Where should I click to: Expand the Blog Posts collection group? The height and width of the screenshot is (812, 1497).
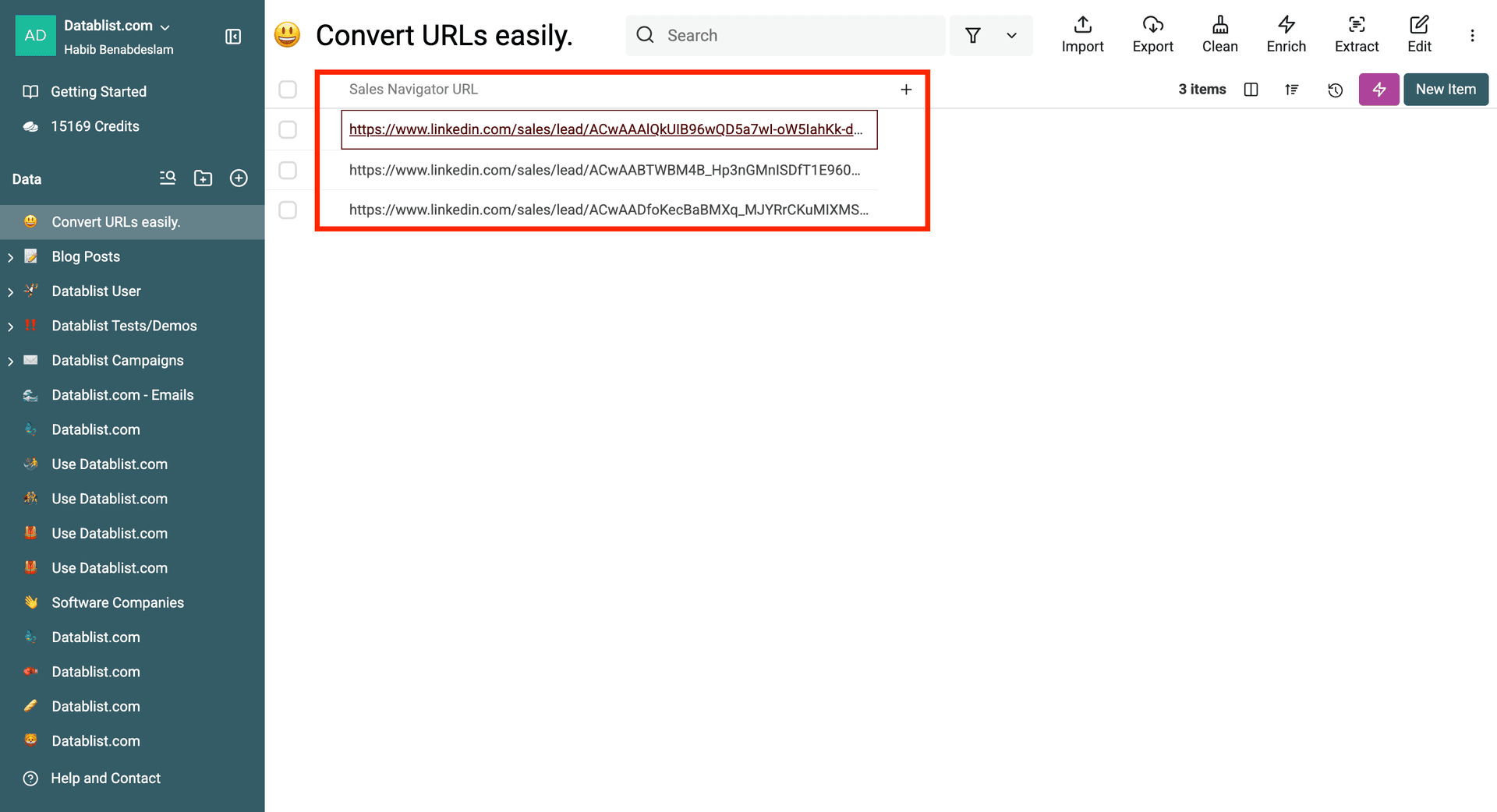pos(9,256)
